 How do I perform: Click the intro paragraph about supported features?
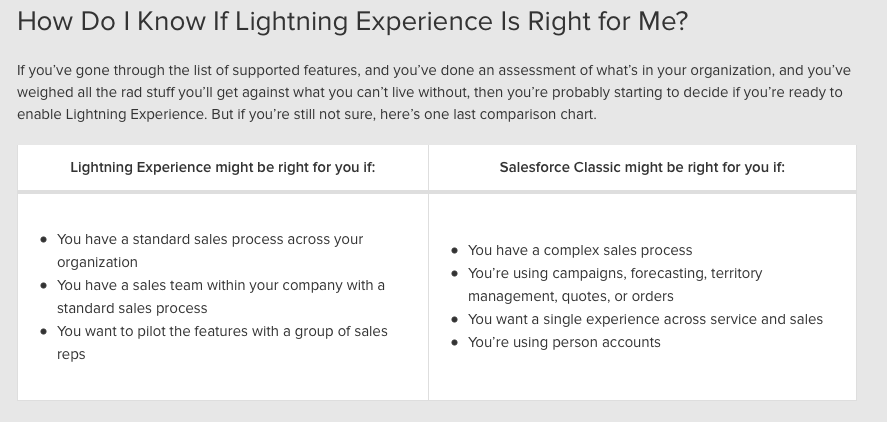tap(430, 92)
